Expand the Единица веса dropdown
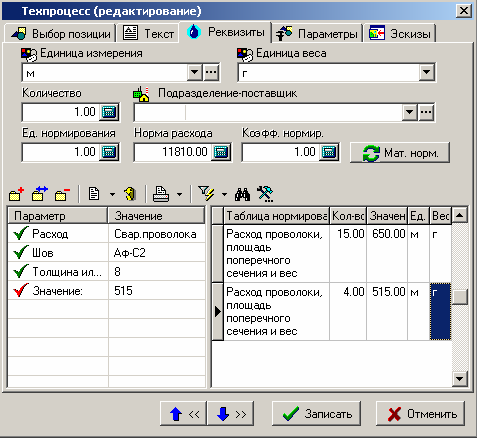 coord(427,72)
